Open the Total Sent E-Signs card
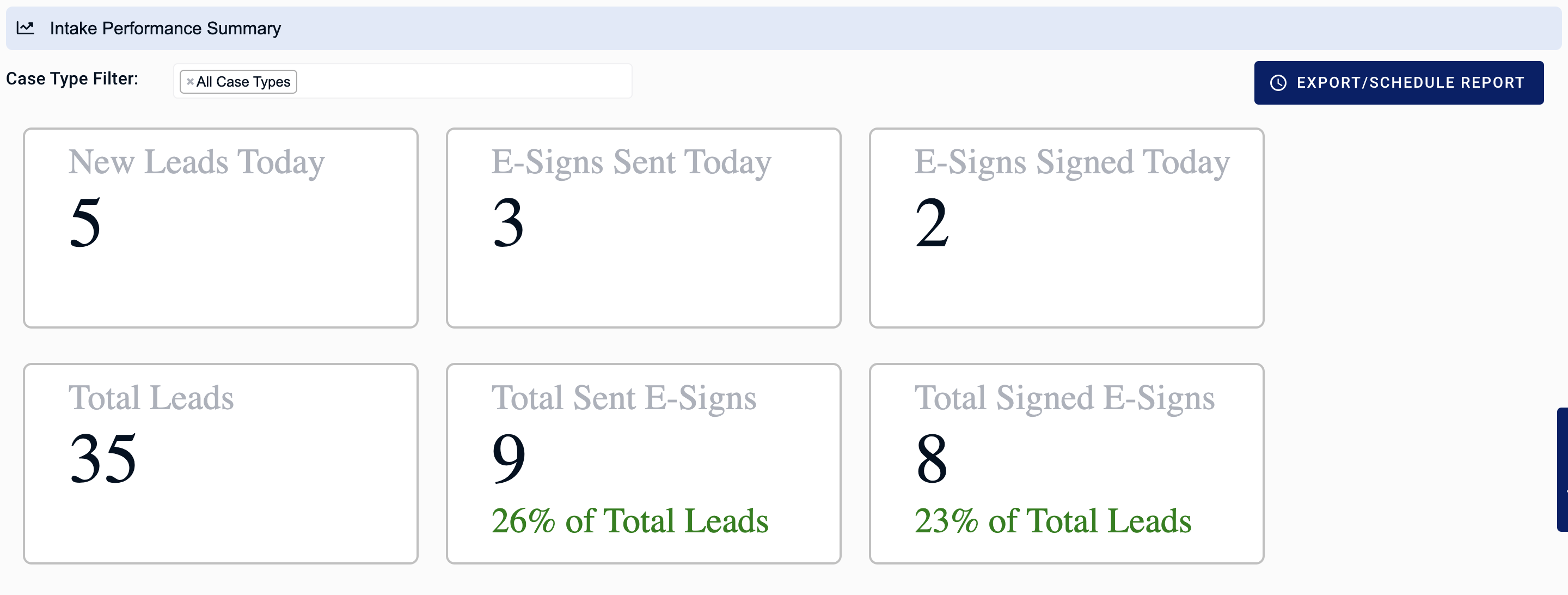Image resolution: width=1568 pixels, height=595 pixels. click(x=644, y=464)
